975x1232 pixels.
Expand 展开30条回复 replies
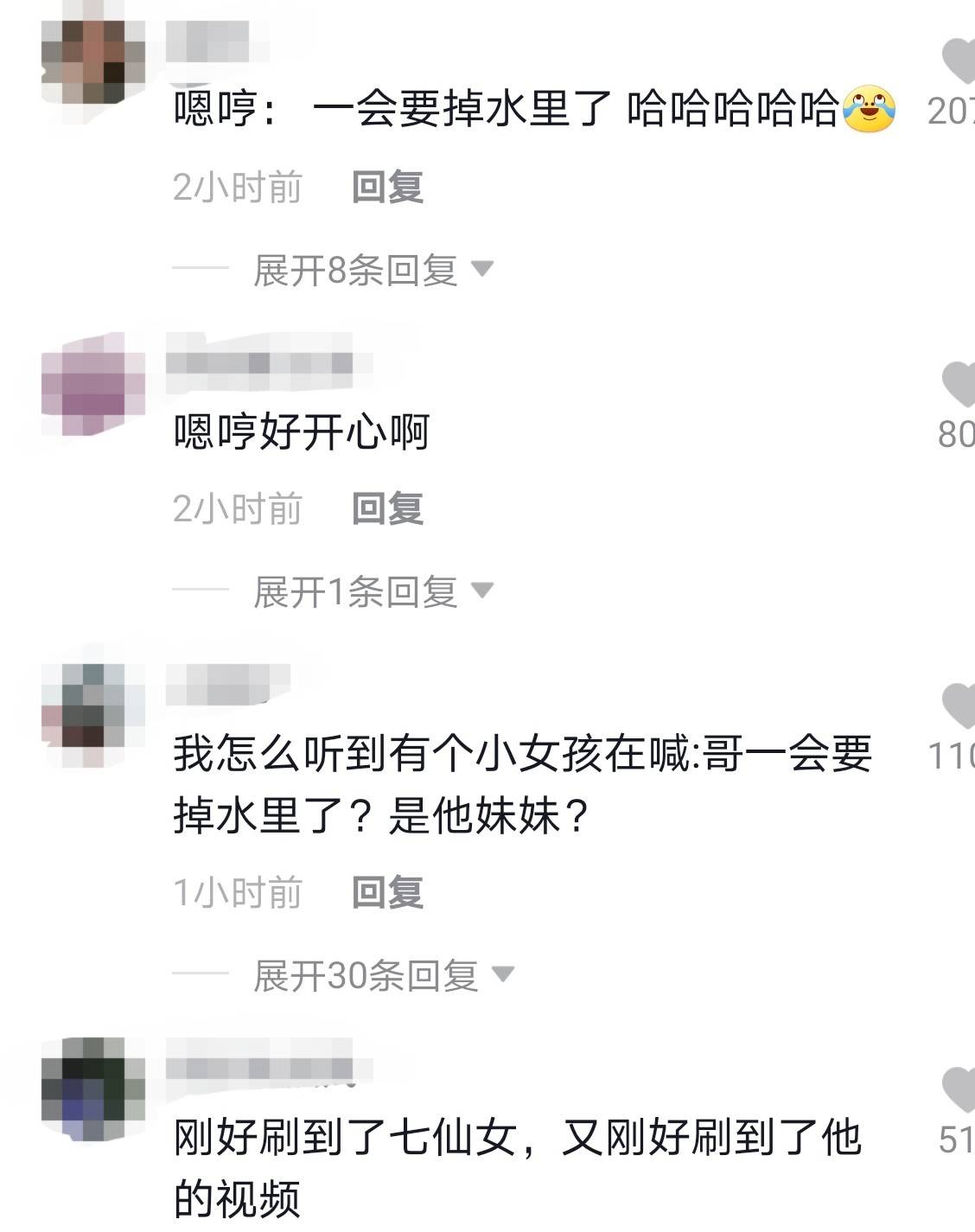(x=383, y=976)
